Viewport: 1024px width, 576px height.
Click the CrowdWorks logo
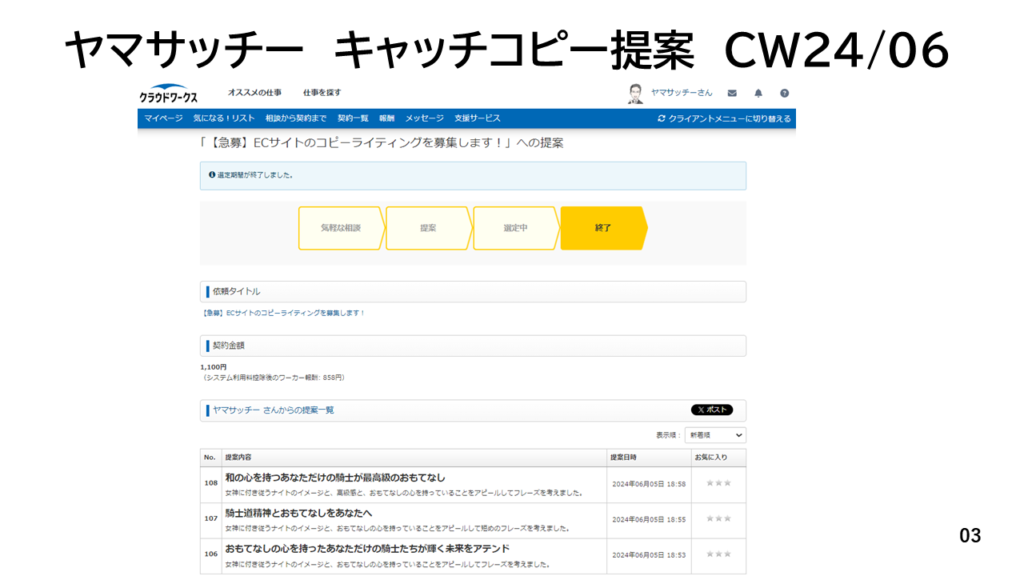point(168,94)
